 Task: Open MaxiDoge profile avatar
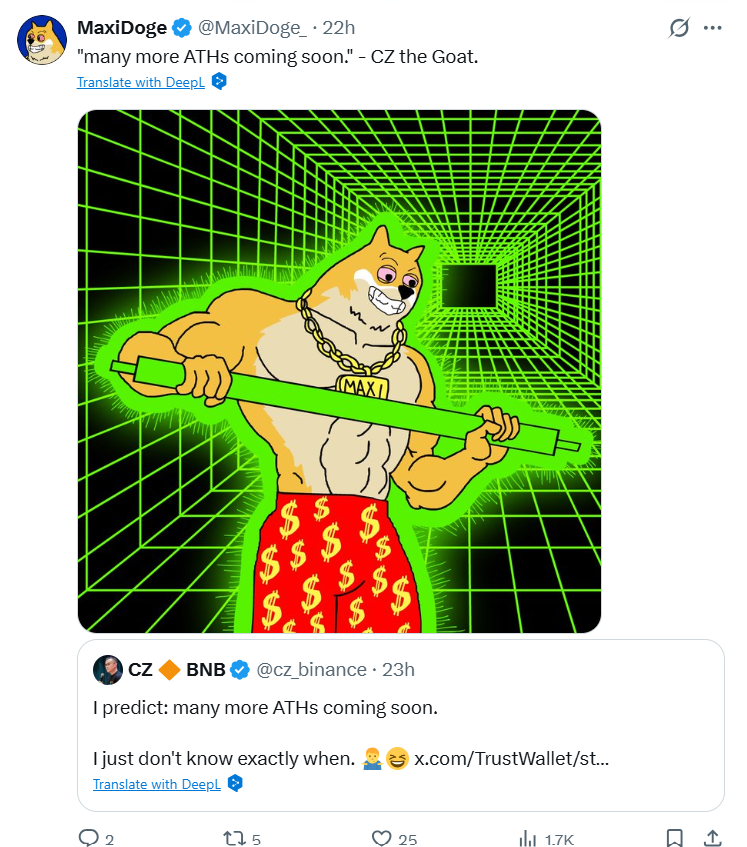(x=42, y=41)
